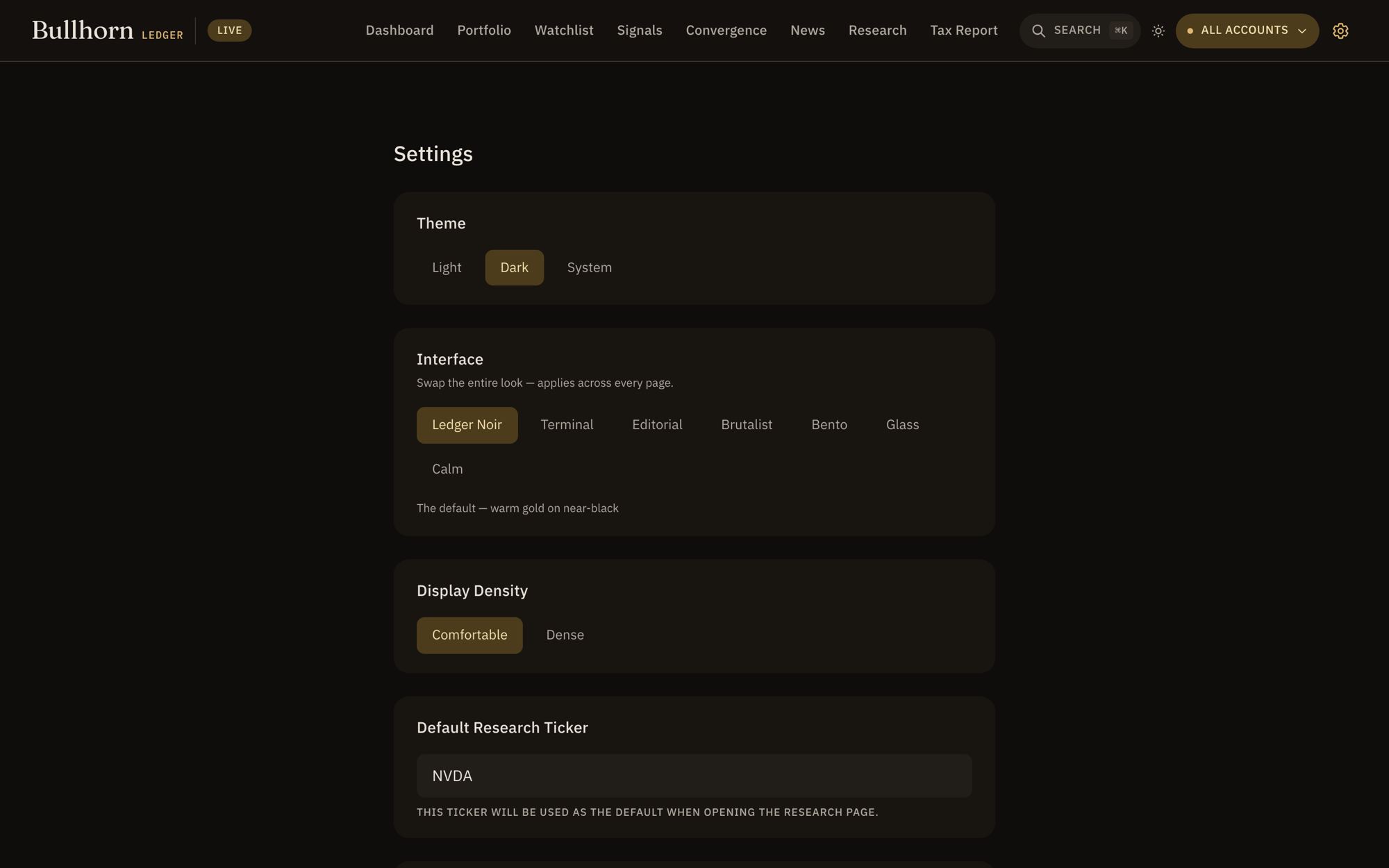Viewport: 1389px width, 868px height.
Task: Click the Bullhorn Ledger logo
Action: 108,31
